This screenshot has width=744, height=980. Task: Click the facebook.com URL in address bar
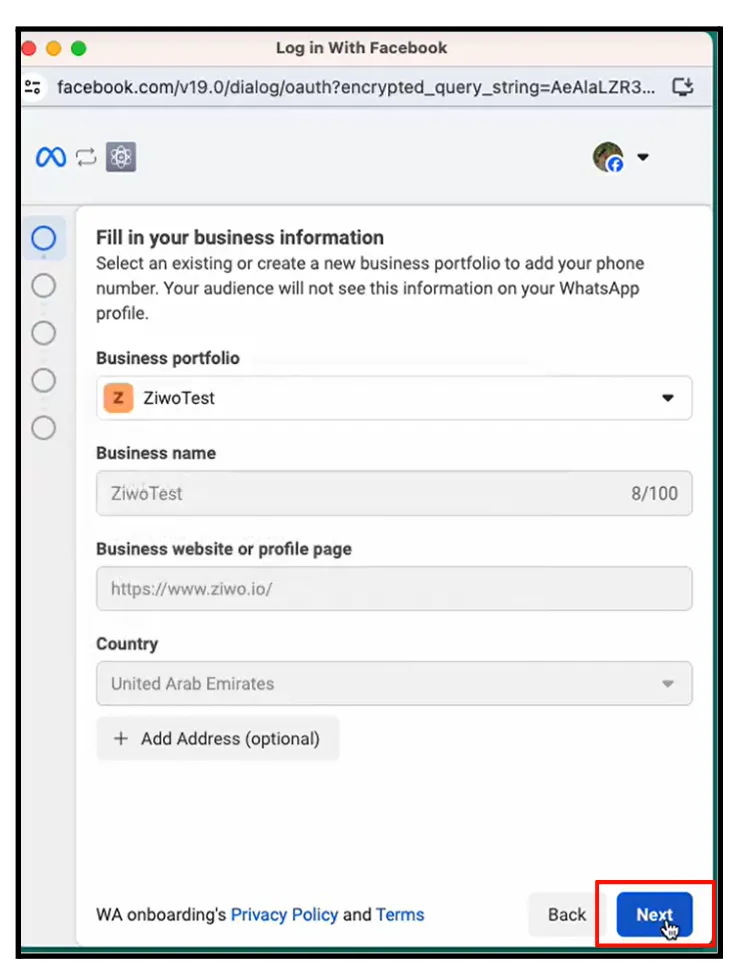click(356, 87)
